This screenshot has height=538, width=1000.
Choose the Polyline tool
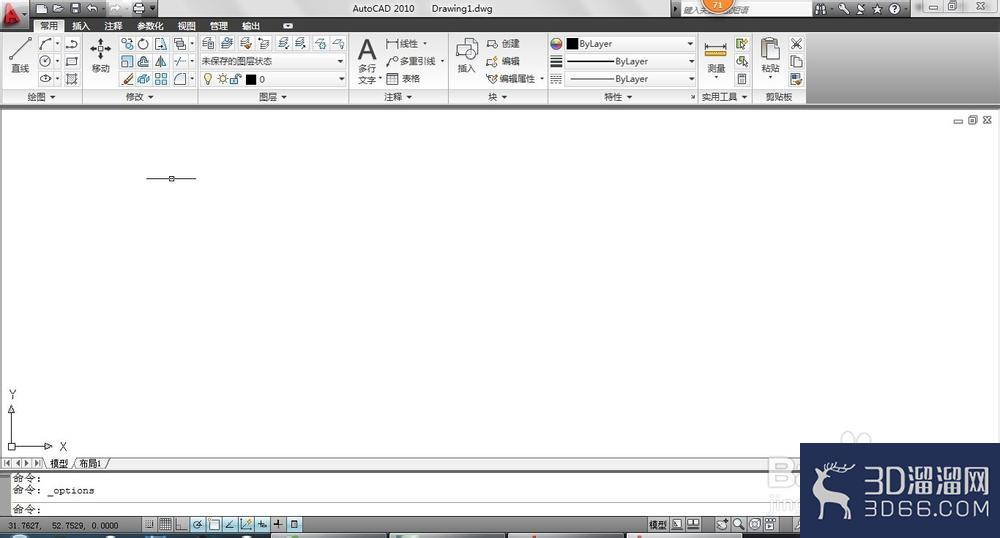point(71,43)
